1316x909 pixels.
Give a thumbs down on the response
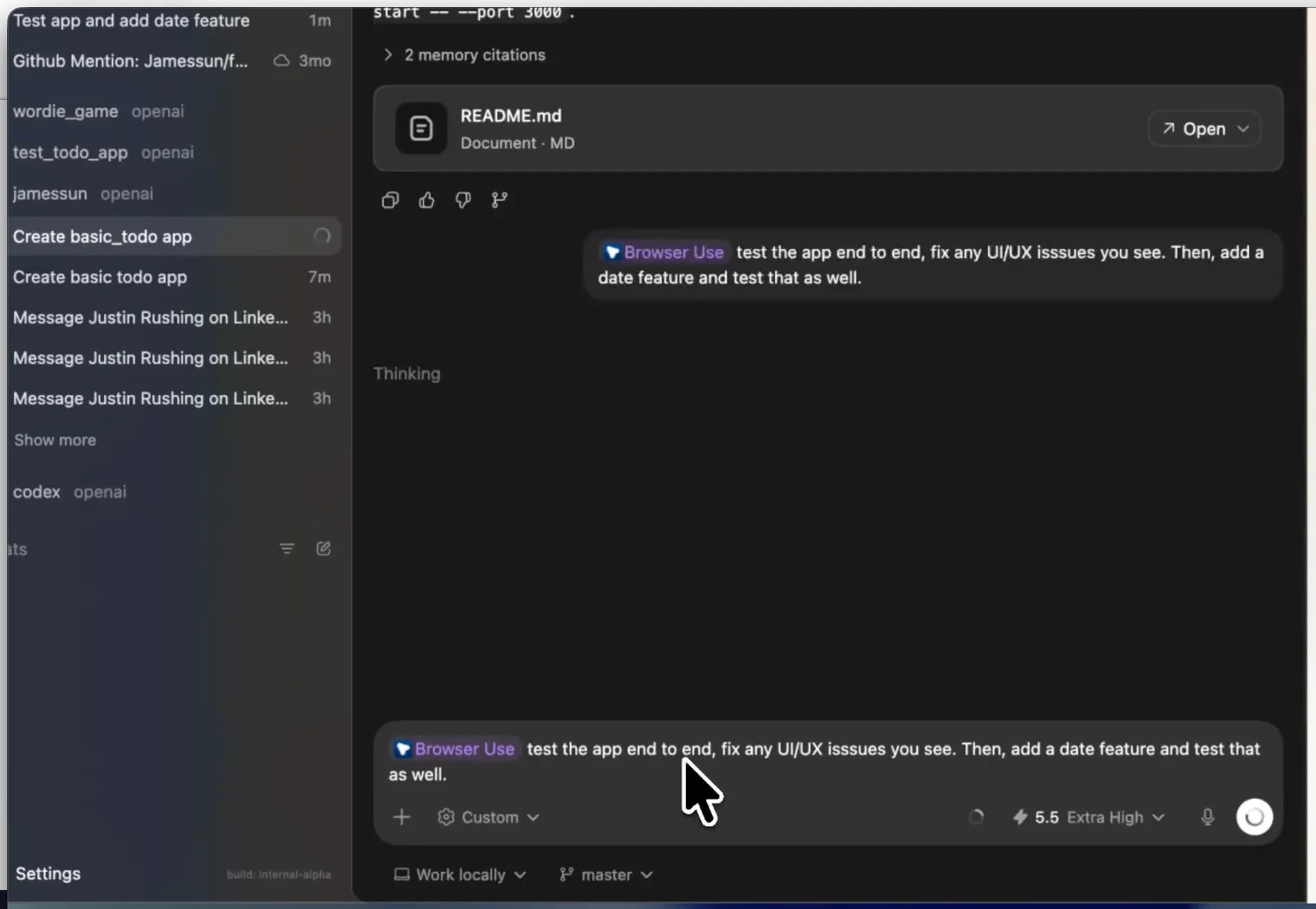[463, 199]
